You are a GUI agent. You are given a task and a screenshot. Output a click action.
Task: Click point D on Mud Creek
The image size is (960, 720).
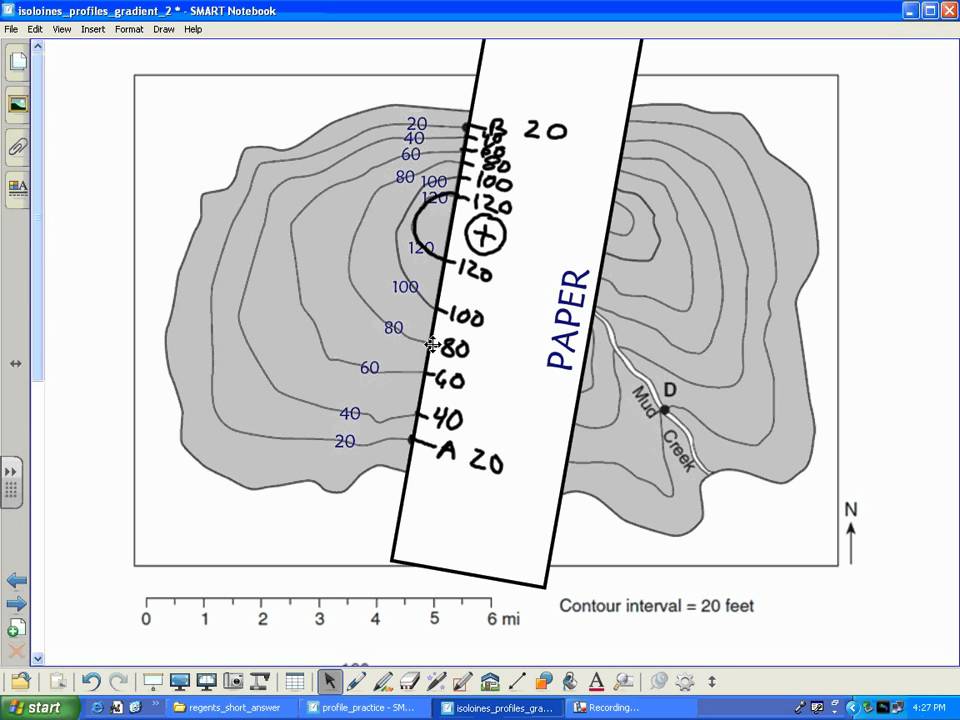(665, 409)
